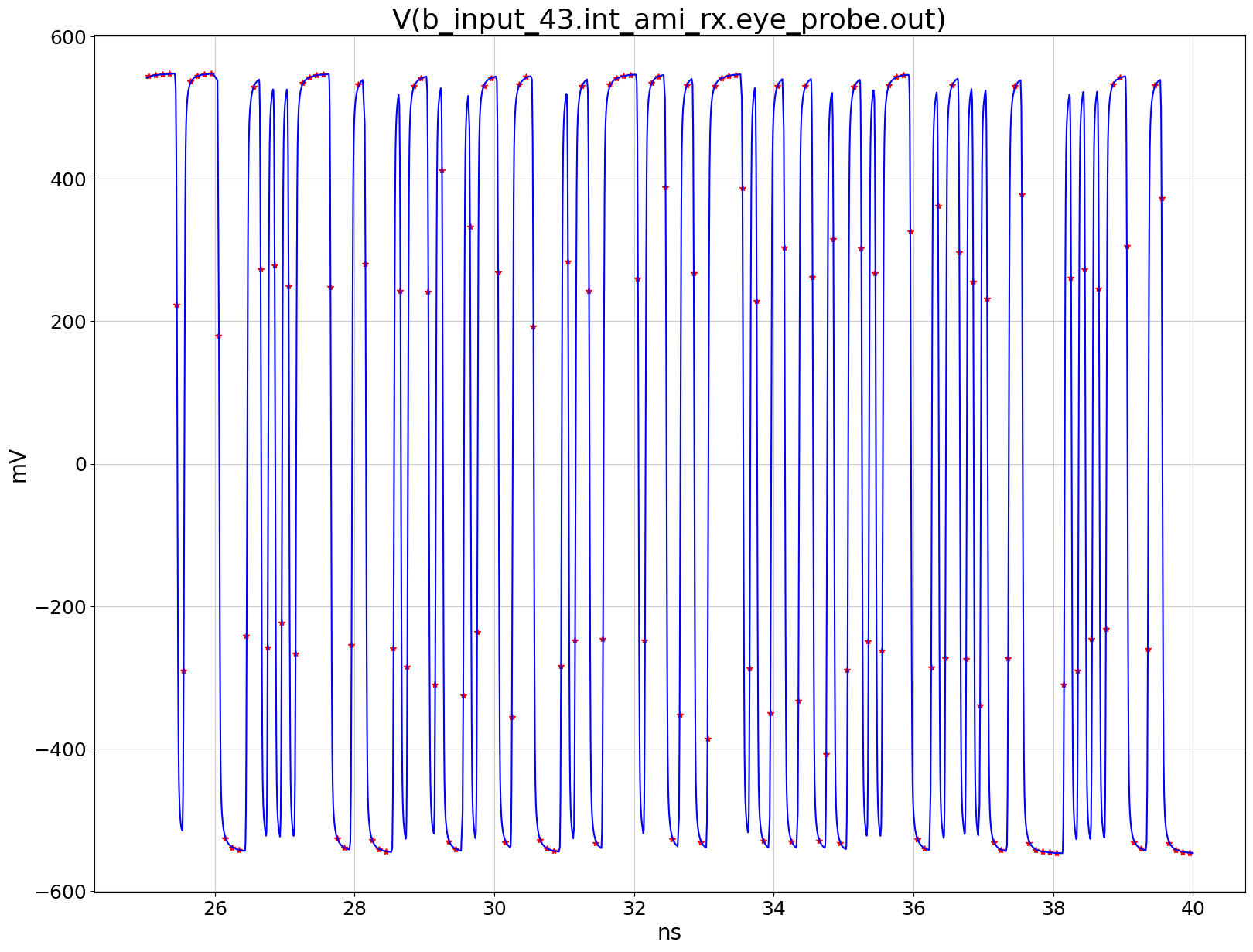This screenshot has width=1253, height=952.
Task: Click the x-axis tick label 40
Action: [1193, 909]
